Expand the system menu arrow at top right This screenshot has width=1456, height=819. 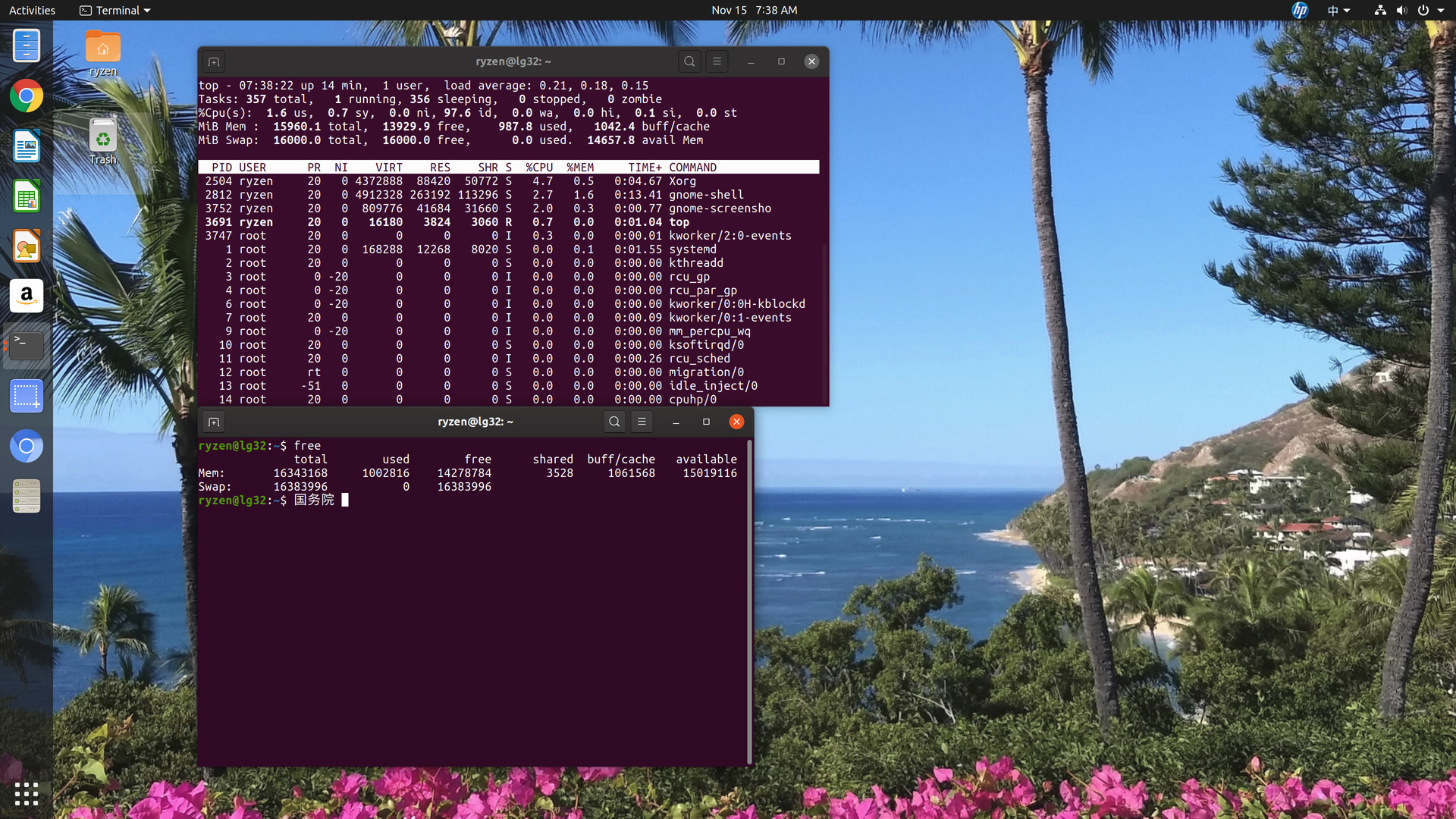pyautogui.click(x=1441, y=11)
